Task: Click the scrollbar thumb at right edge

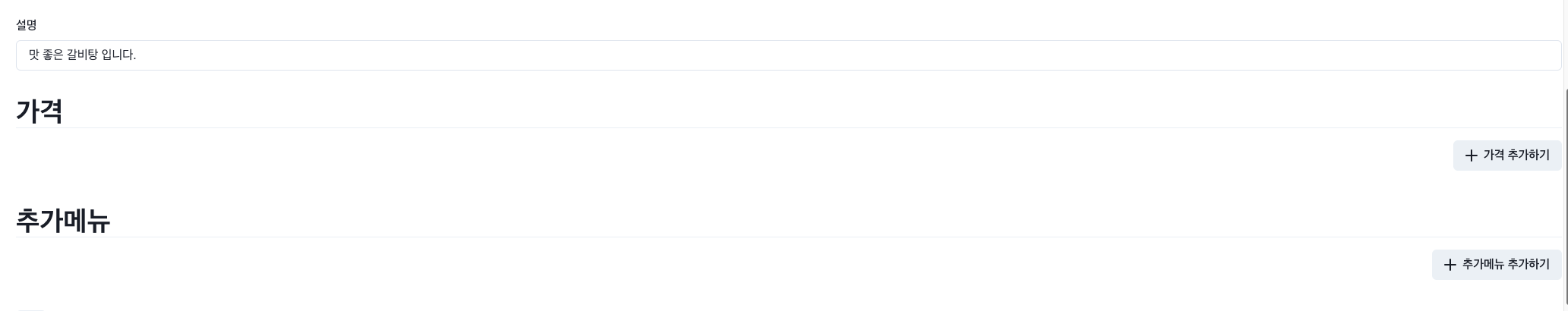Action: click(x=1566, y=197)
